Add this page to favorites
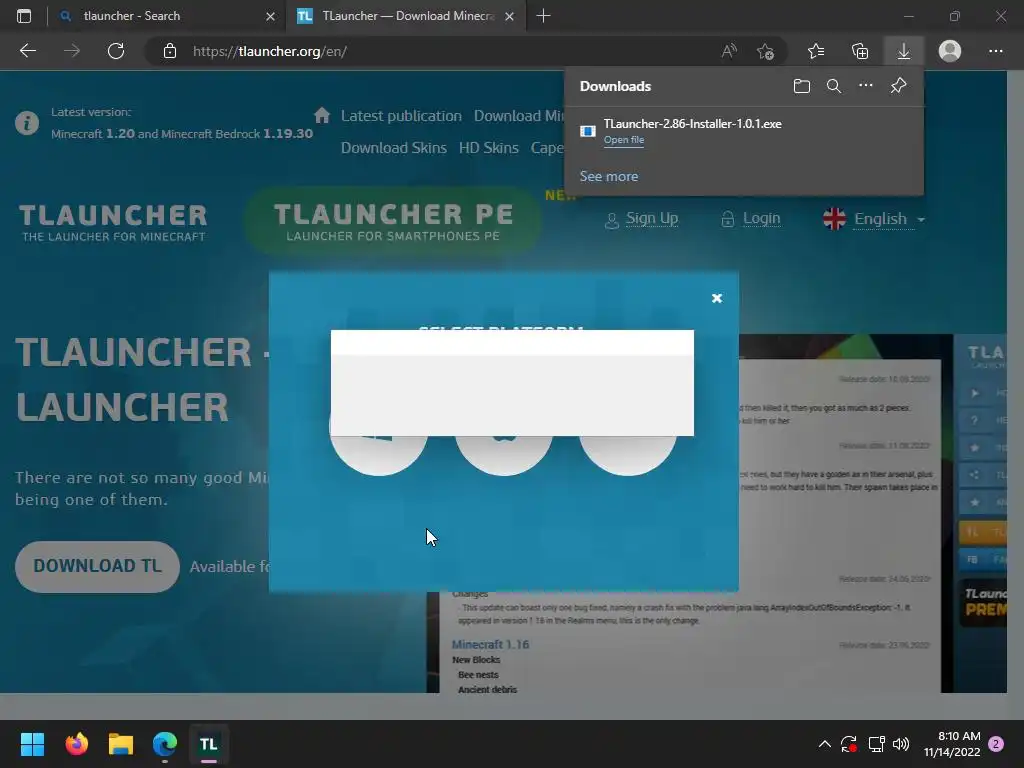This screenshot has height=768, width=1024. (765, 51)
